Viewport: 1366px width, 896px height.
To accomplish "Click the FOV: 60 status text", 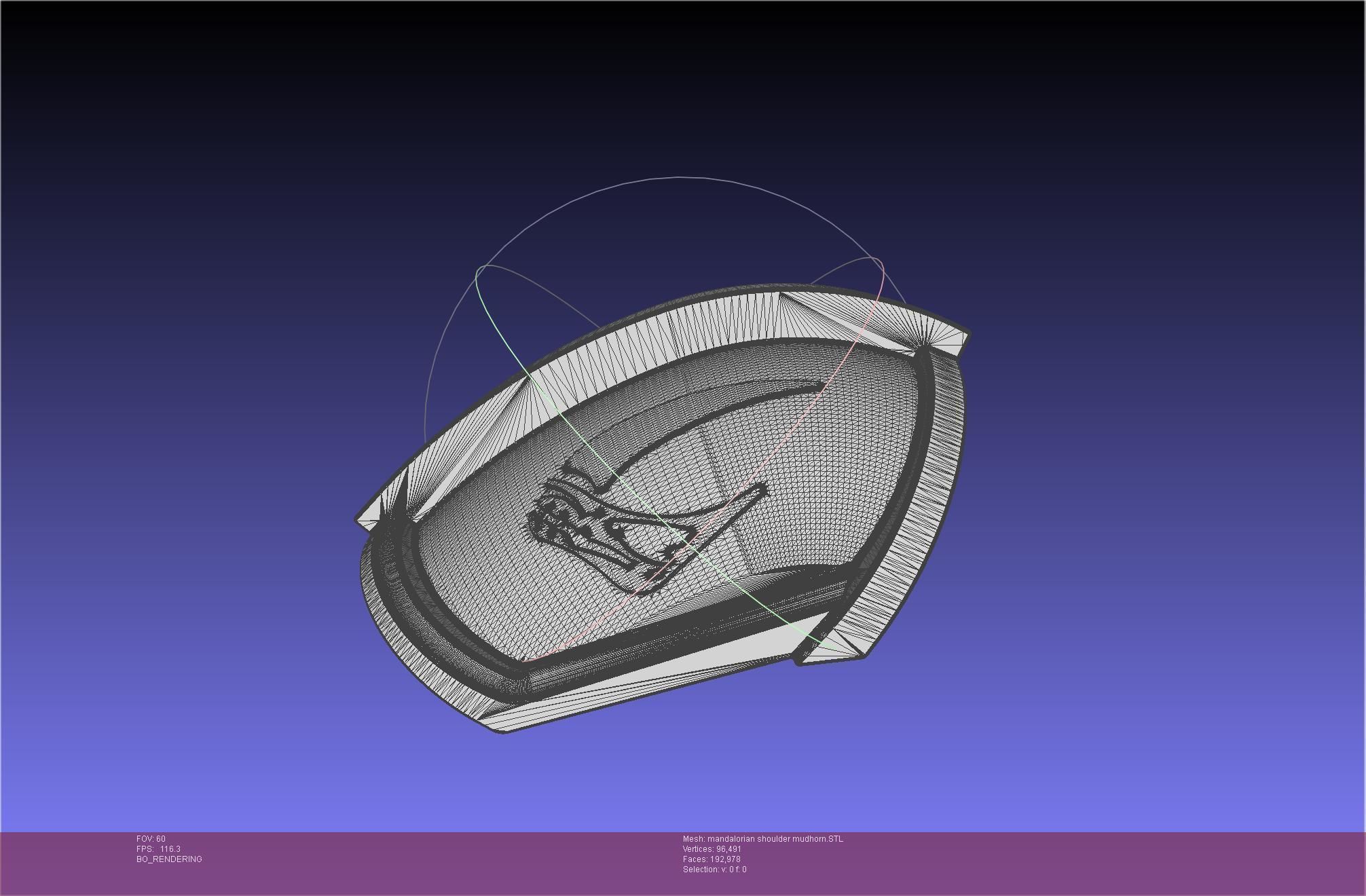I will 151,839.
